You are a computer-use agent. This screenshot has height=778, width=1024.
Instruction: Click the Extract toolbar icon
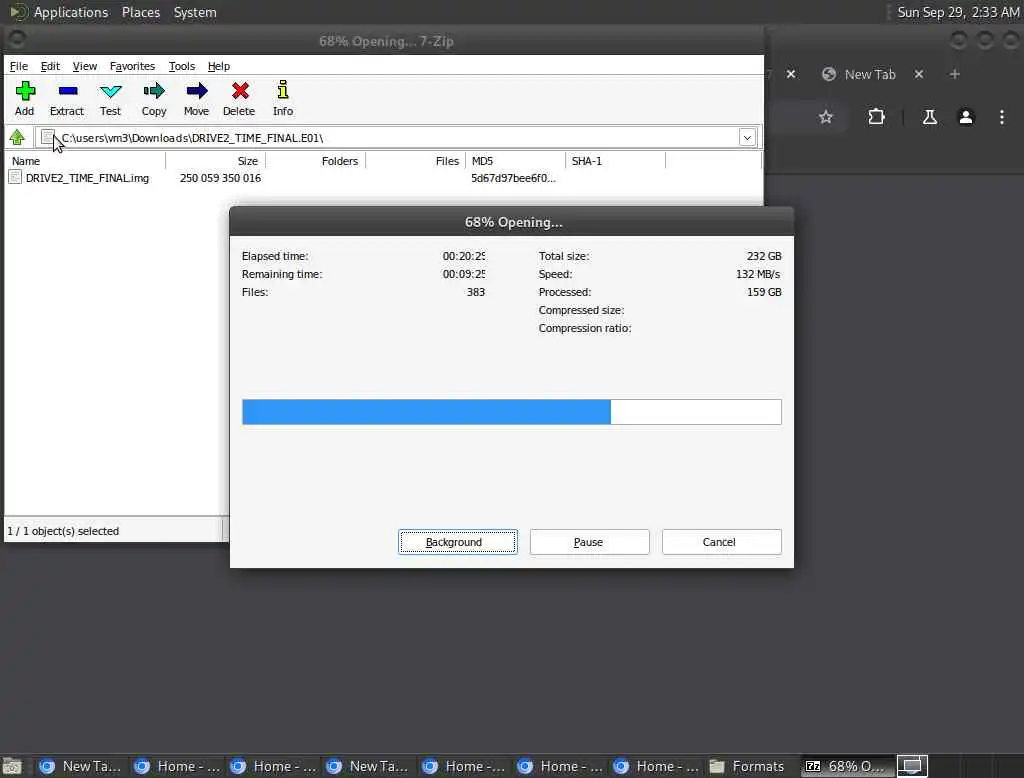[x=67, y=91]
